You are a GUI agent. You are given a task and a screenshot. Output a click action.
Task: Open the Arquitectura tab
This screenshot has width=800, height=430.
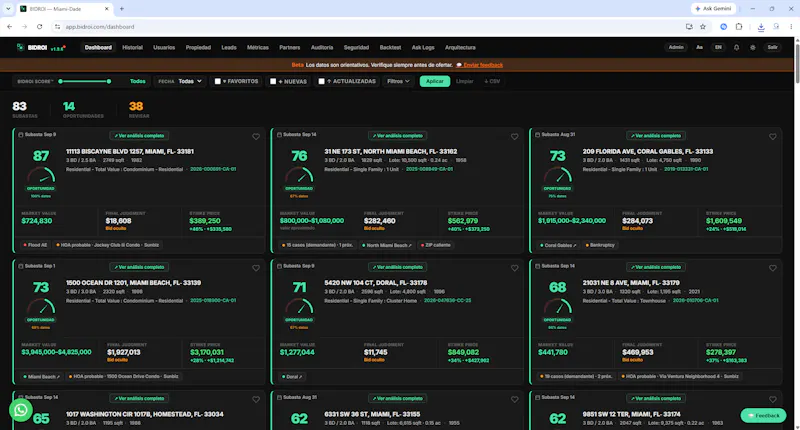[x=460, y=47]
